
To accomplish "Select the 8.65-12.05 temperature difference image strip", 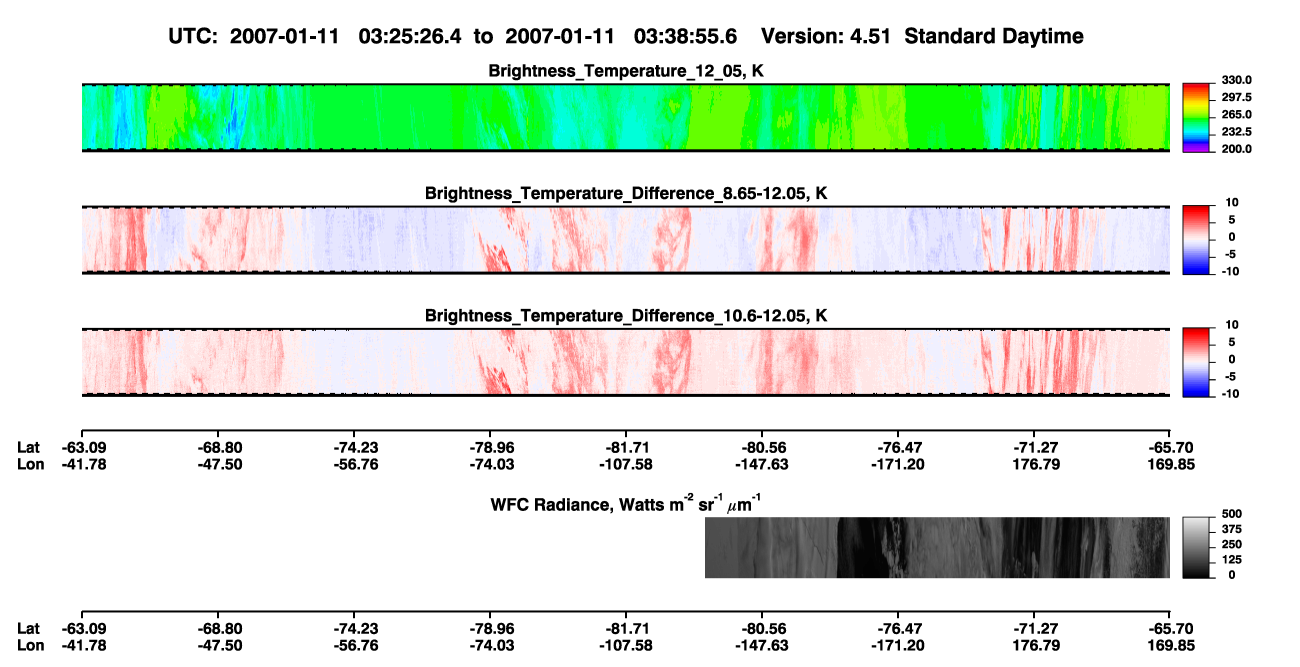I will pyautogui.click(x=625, y=239).
